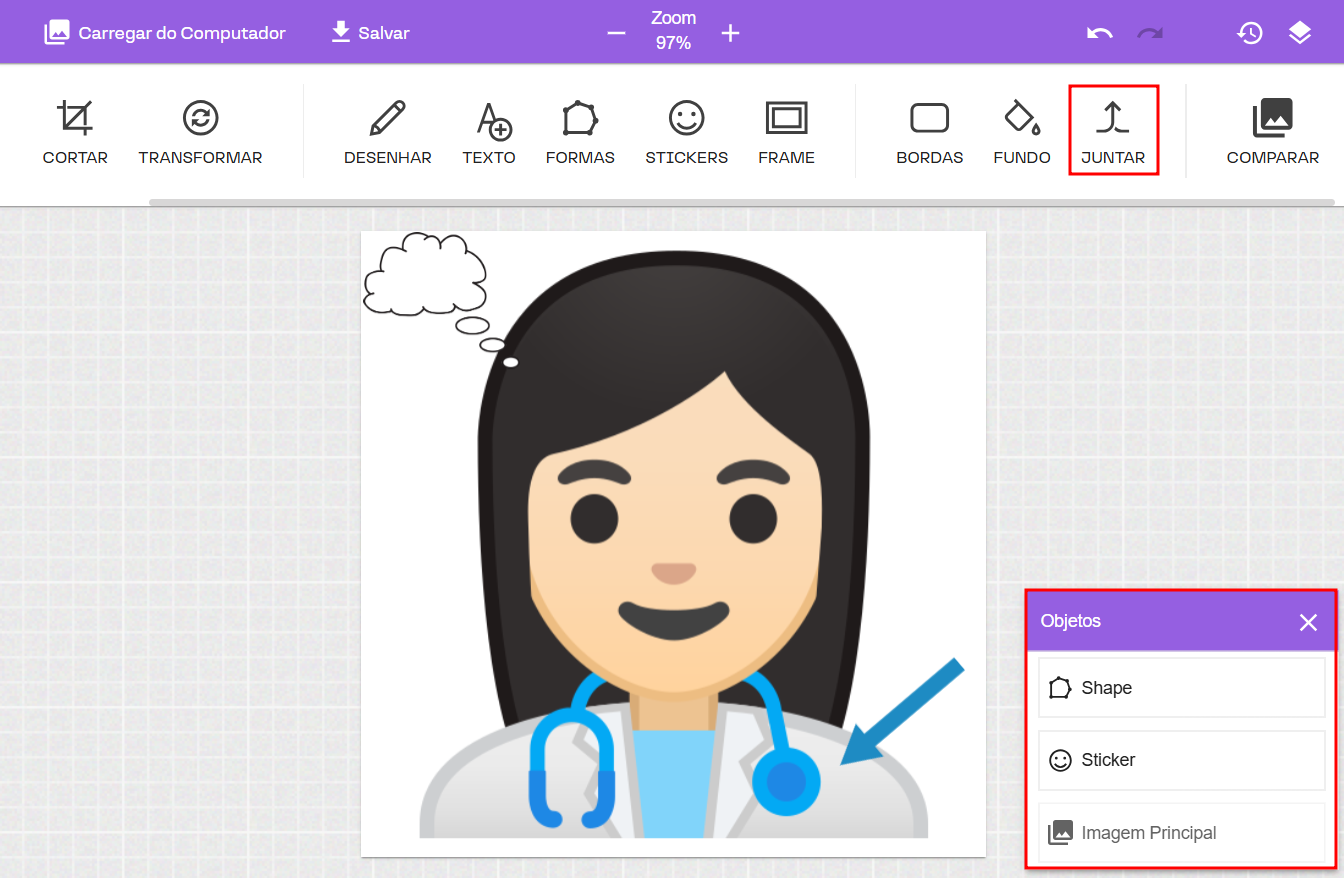Choose the Desenhar pencil tool
1344x878 pixels.
pos(387,132)
